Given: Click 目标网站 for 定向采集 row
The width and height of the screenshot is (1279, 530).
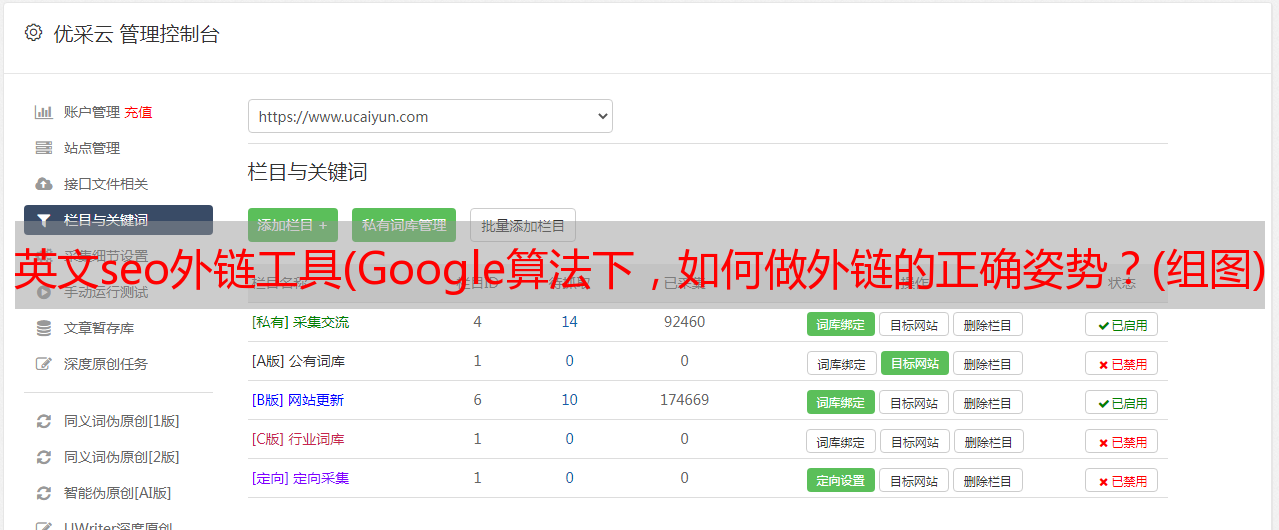Looking at the screenshot, I should point(914,480).
